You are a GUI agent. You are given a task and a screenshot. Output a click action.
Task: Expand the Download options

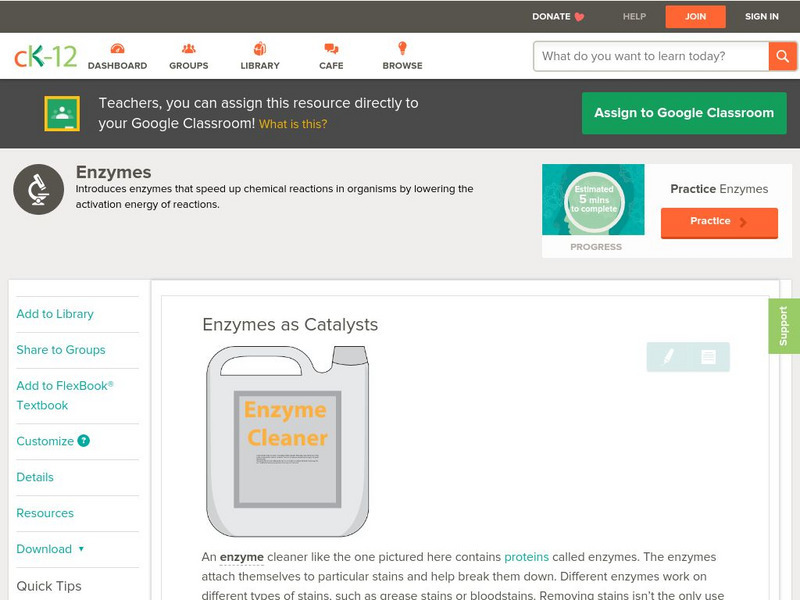(x=44, y=549)
